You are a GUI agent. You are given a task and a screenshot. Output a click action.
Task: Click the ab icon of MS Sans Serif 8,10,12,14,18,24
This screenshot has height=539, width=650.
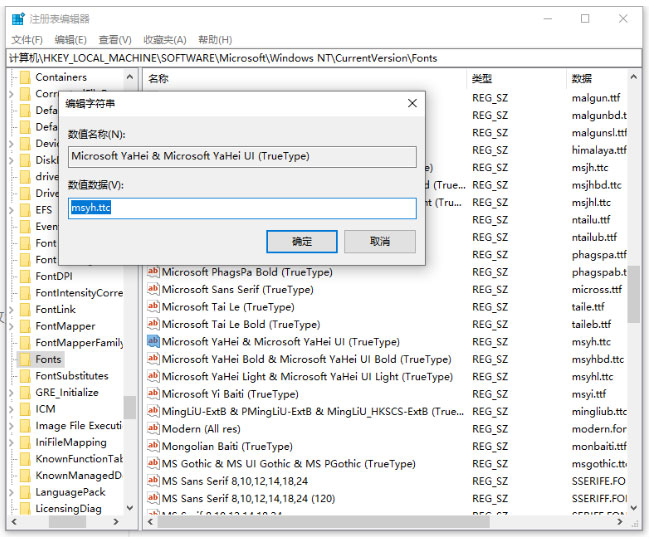tap(153, 481)
